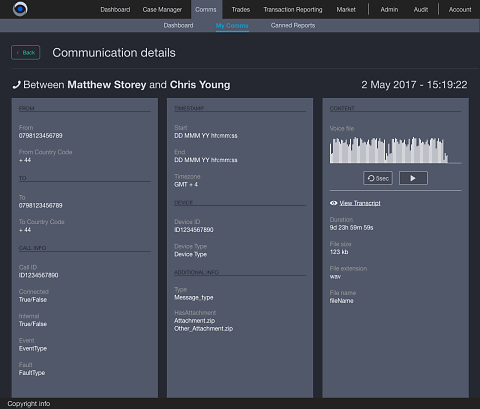Play the voice file recording
The image size is (480, 409).
[x=413, y=178]
